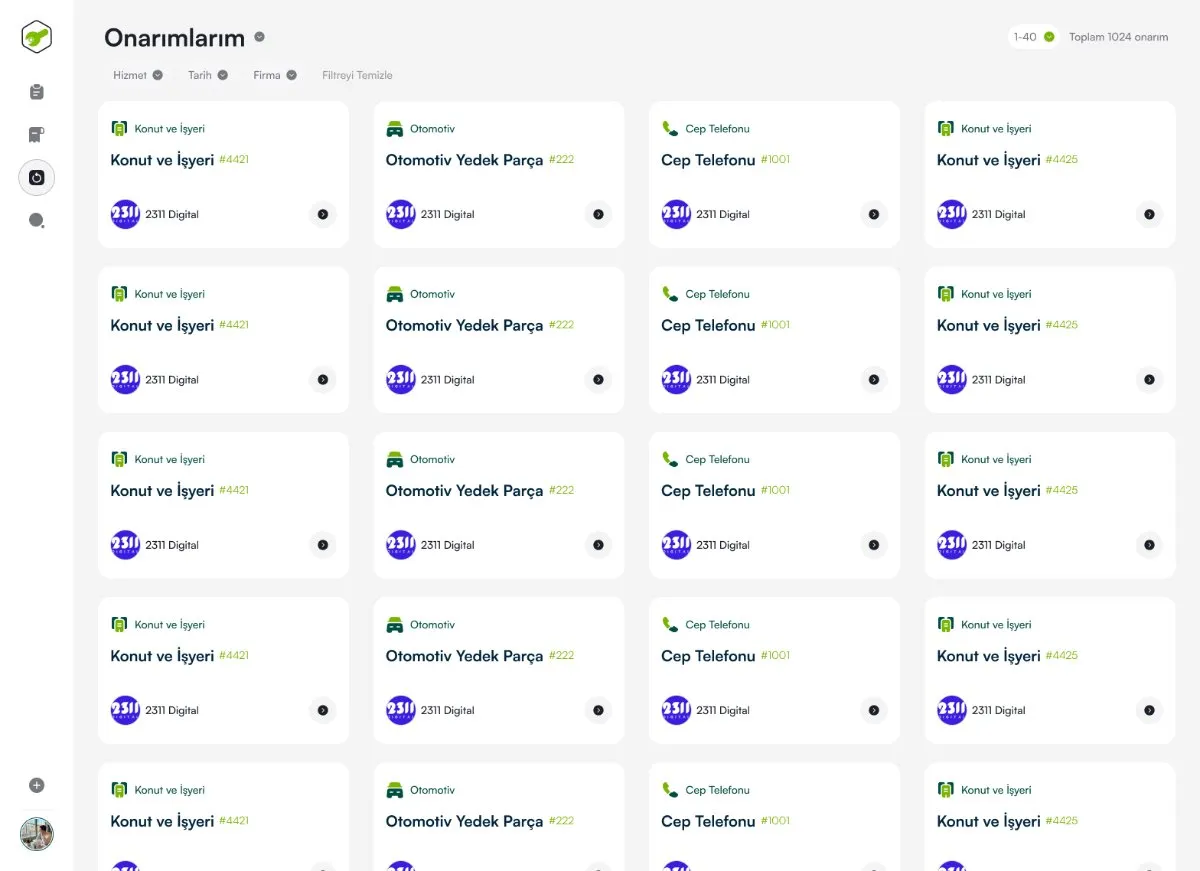Click 2311 Digital name on first-row #4425 card
Viewport: 1200px width, 871px height.
click(999, 214)
